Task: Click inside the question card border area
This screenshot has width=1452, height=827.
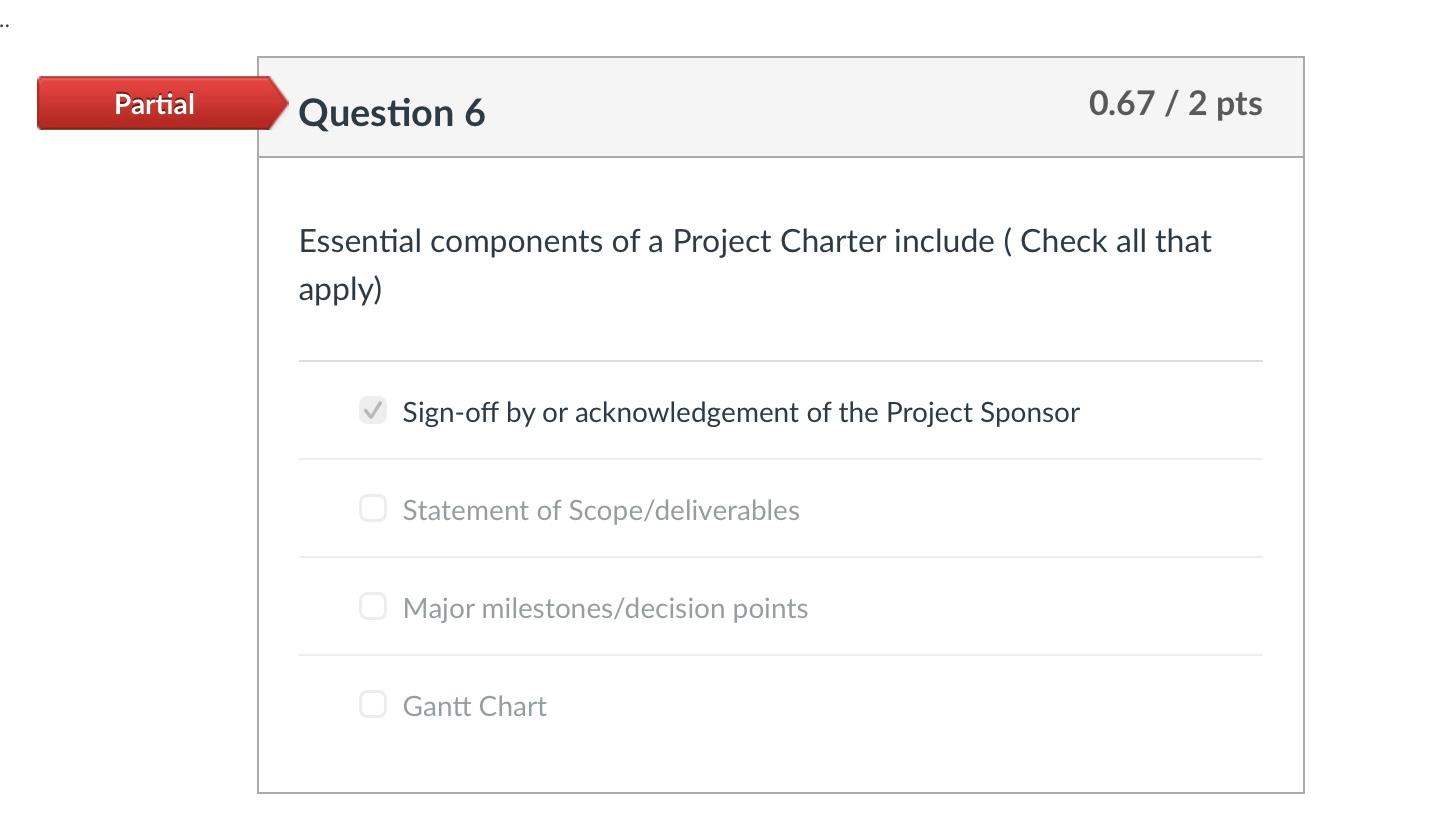Action: (x=780, y=760)
